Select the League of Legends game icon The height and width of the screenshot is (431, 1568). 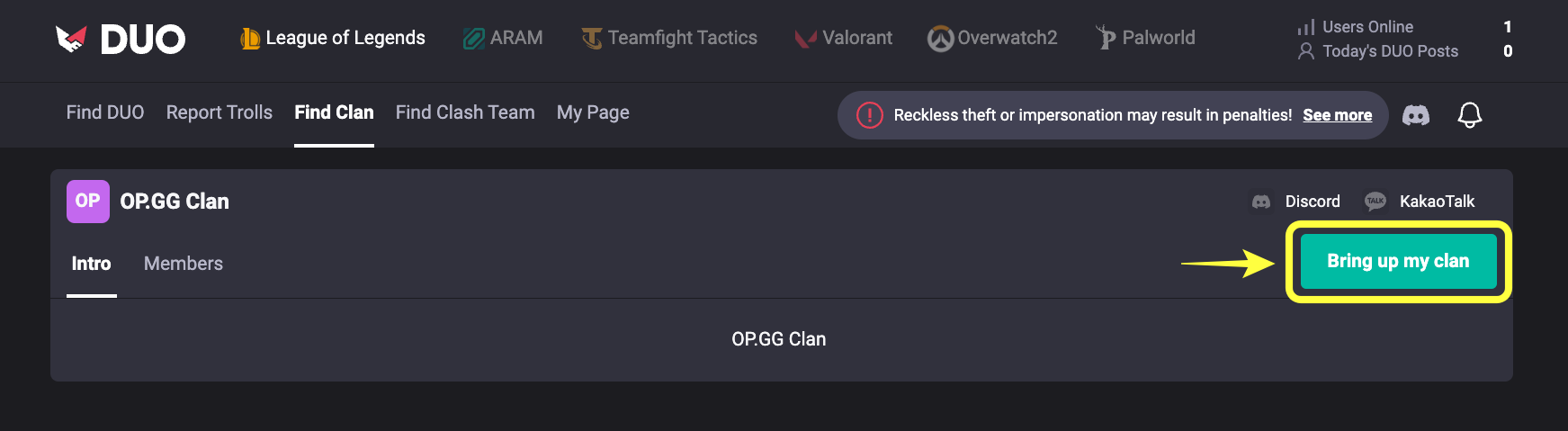click(250, 38)
